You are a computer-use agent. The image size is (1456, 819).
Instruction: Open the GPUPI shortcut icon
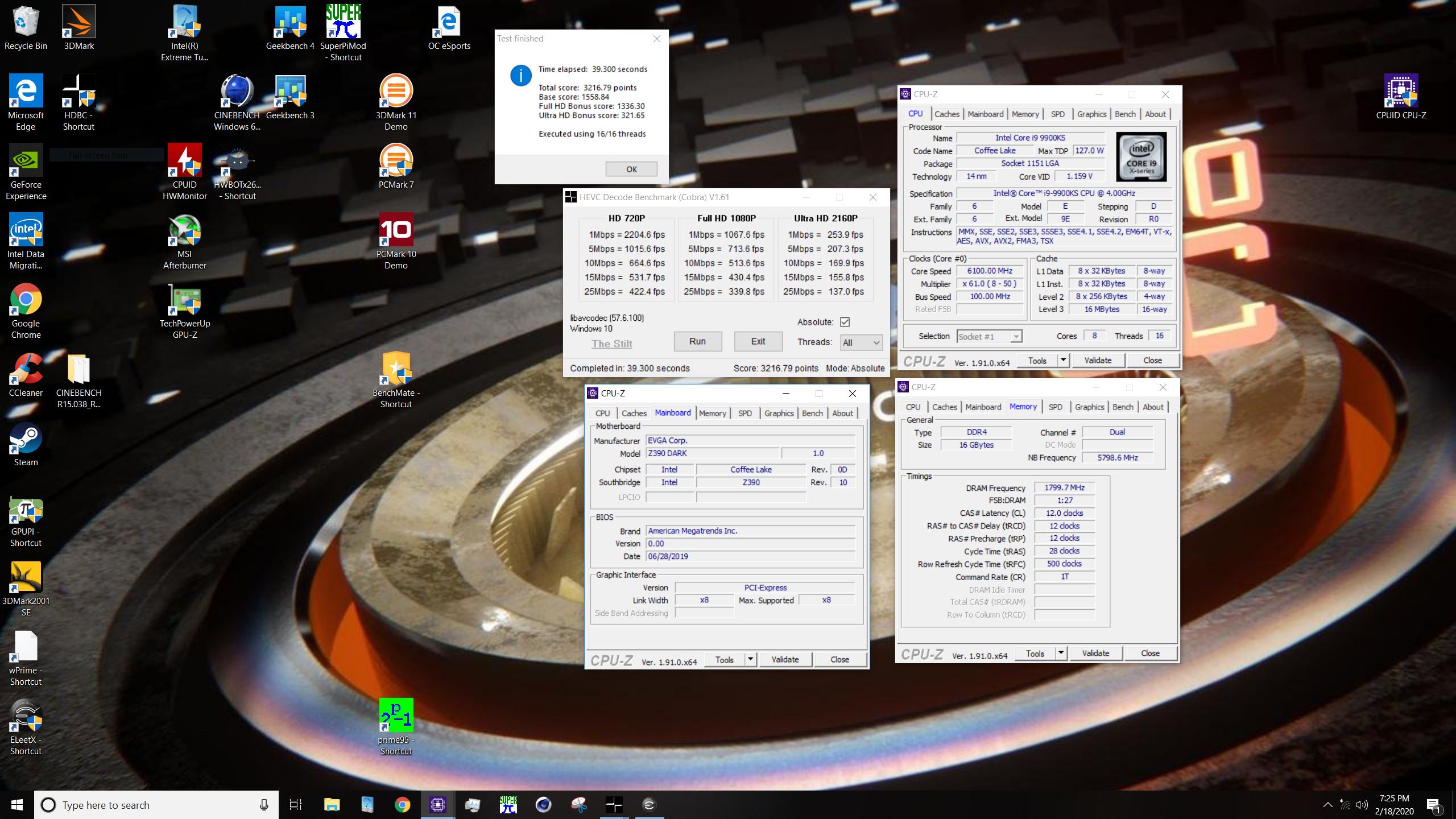tap(26, 519)
